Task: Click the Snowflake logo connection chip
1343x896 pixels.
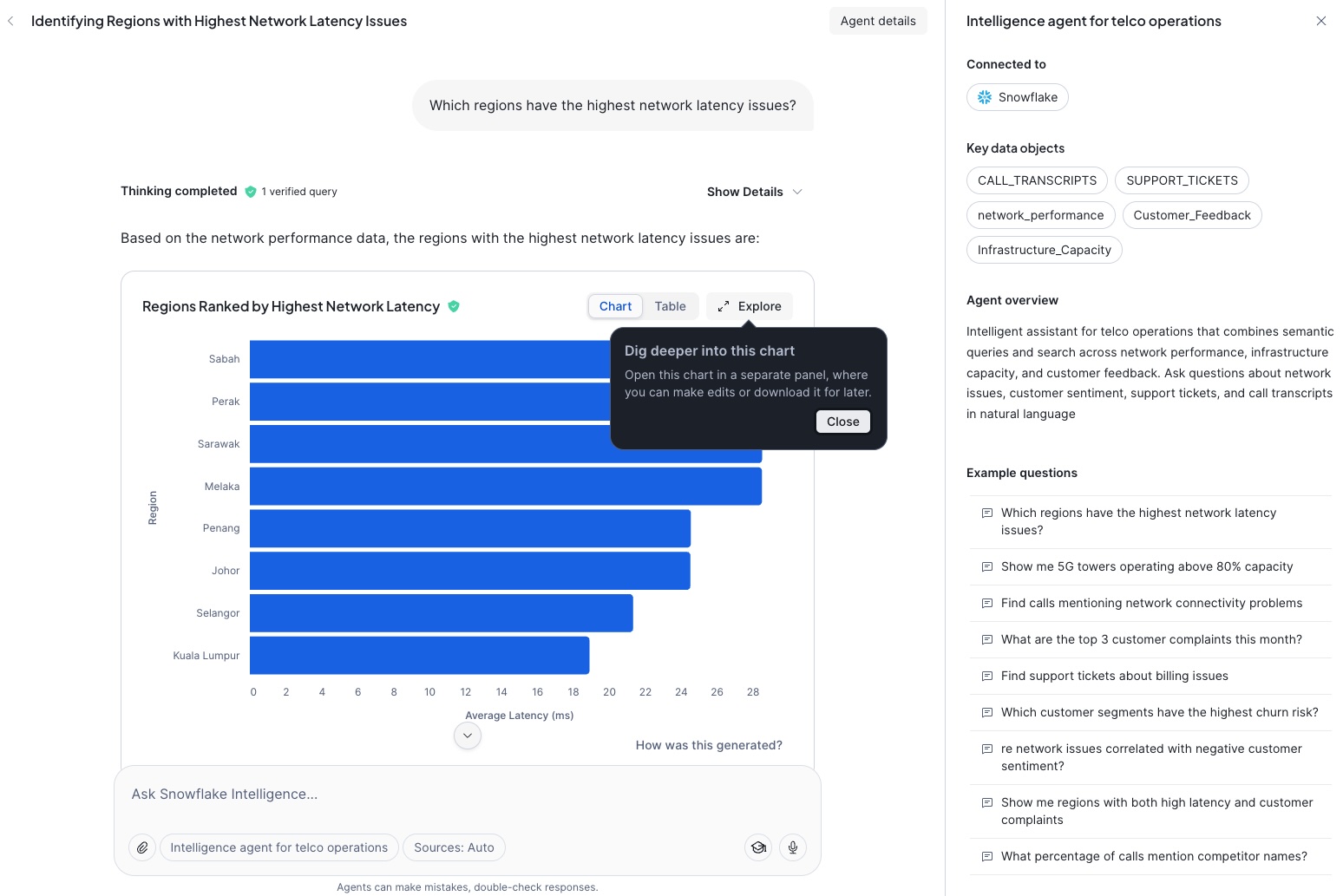Action: (1017, 97)
